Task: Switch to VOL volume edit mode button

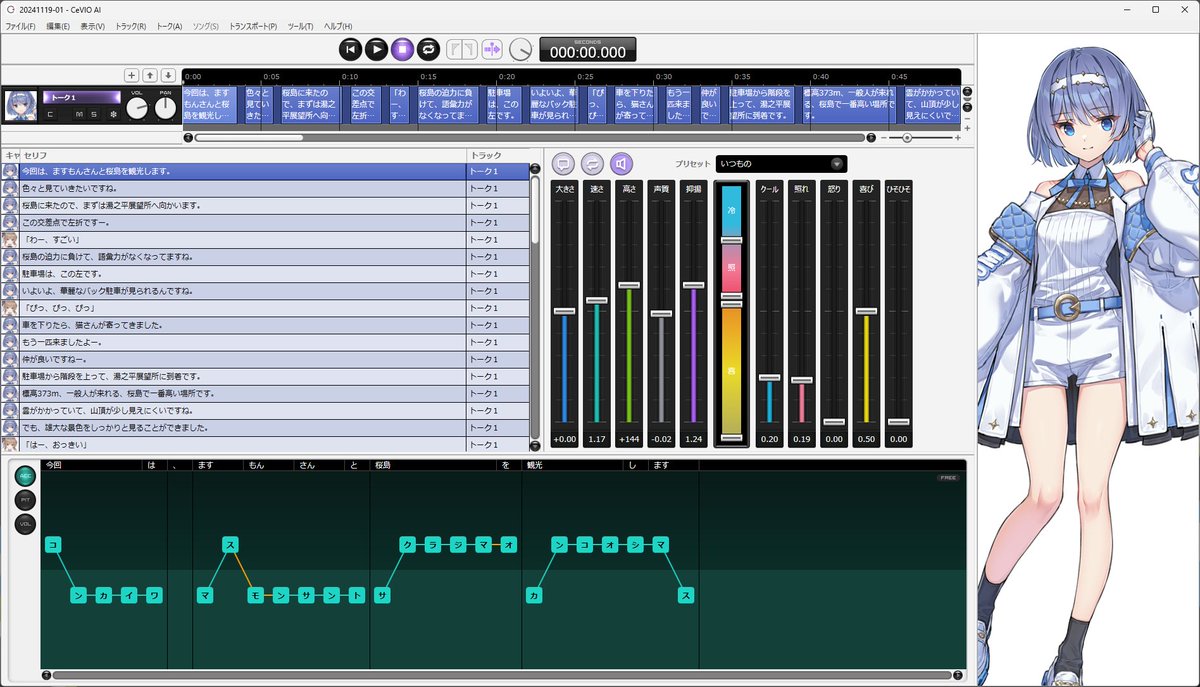Action: 25,523
